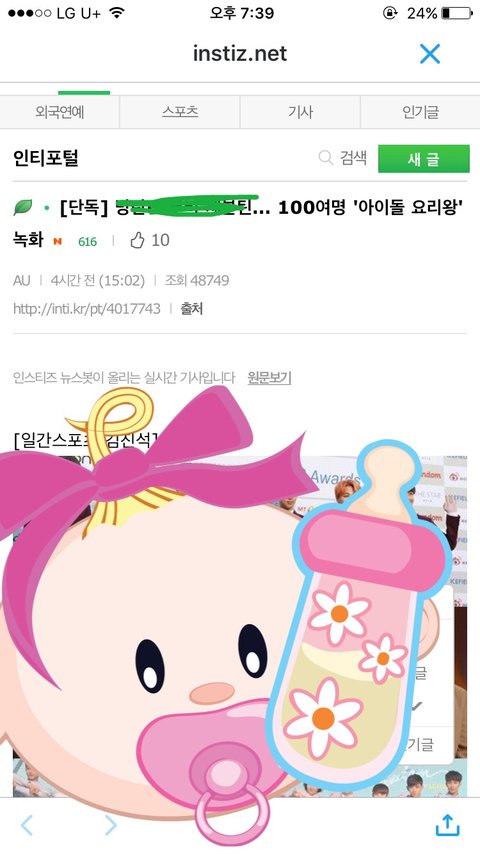
Task: Open the inti.kr short URL
Action: [87, 309]
